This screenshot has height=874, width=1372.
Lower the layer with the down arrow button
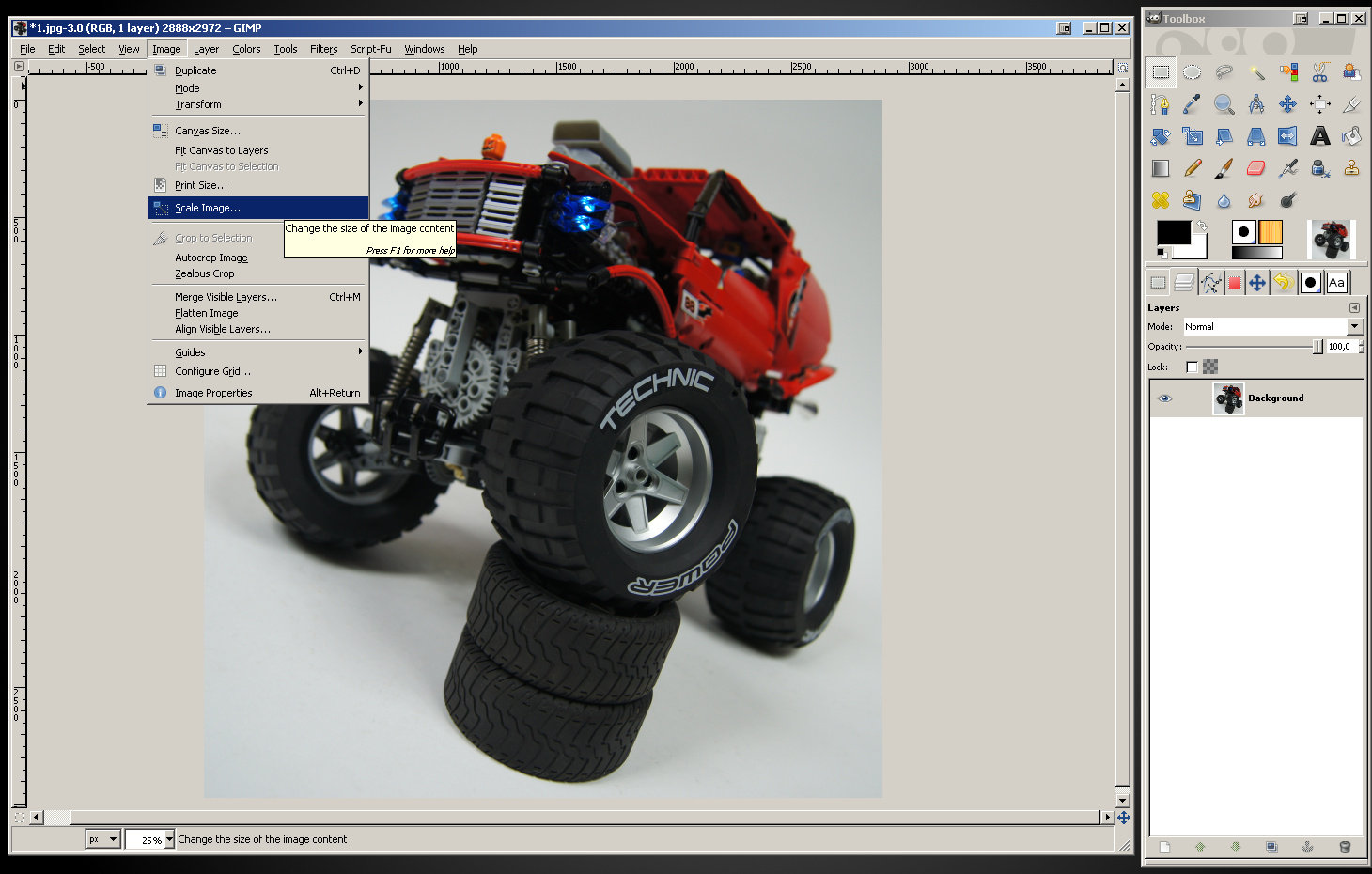[x=1236, y=848]
